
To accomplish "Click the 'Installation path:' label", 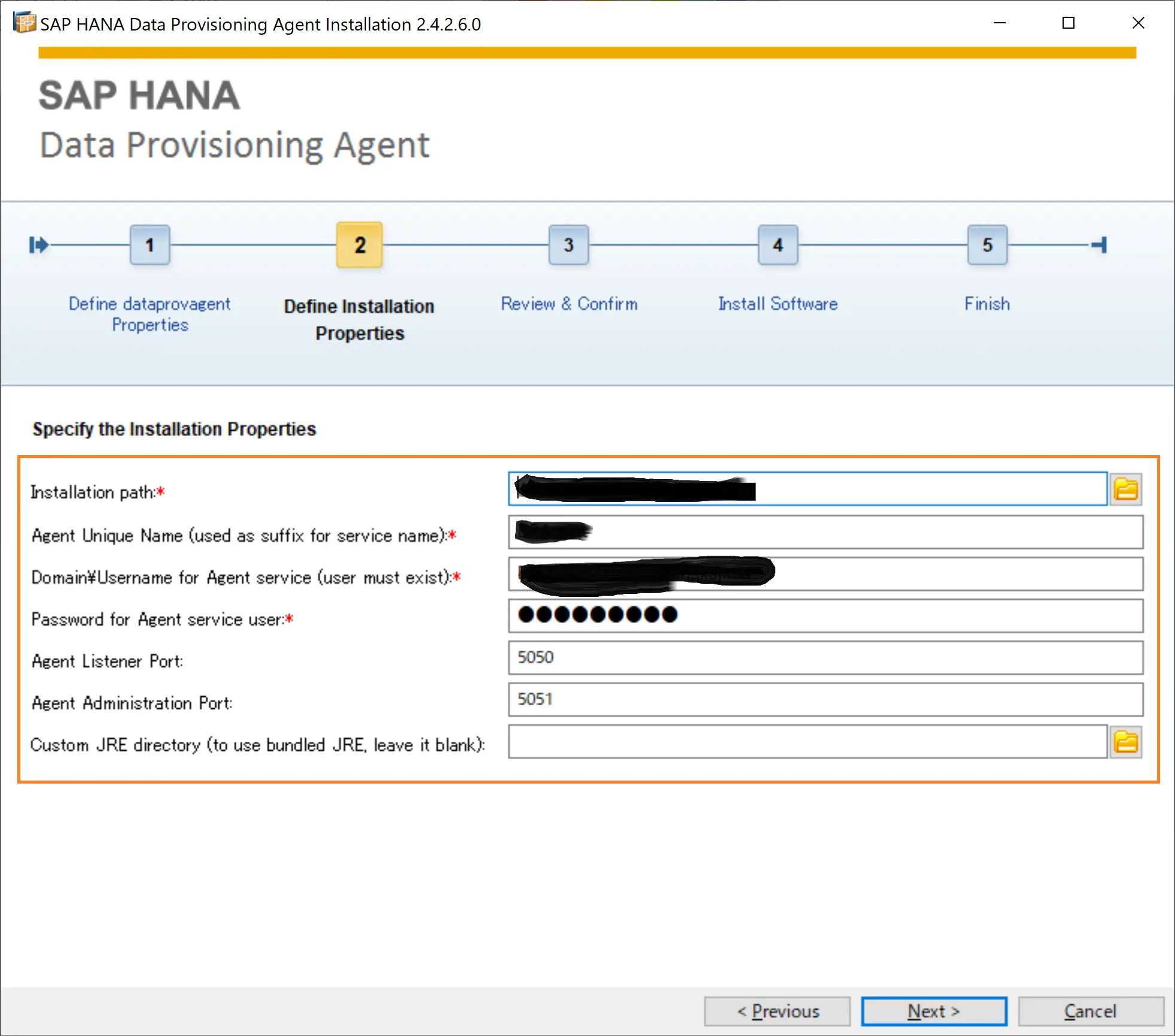I will pos(98,492).
